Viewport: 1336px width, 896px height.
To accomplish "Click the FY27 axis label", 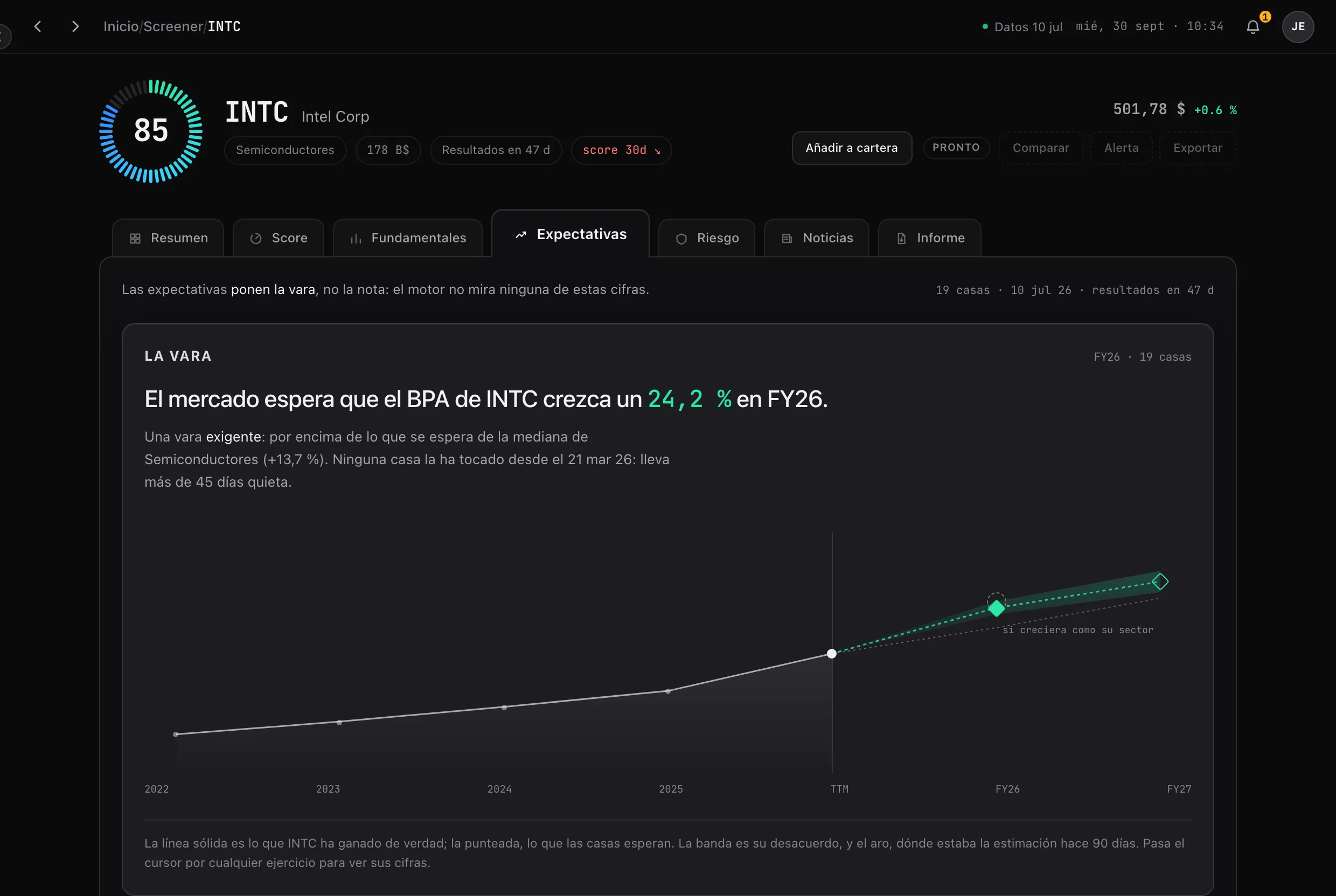I will (1179, 789).
